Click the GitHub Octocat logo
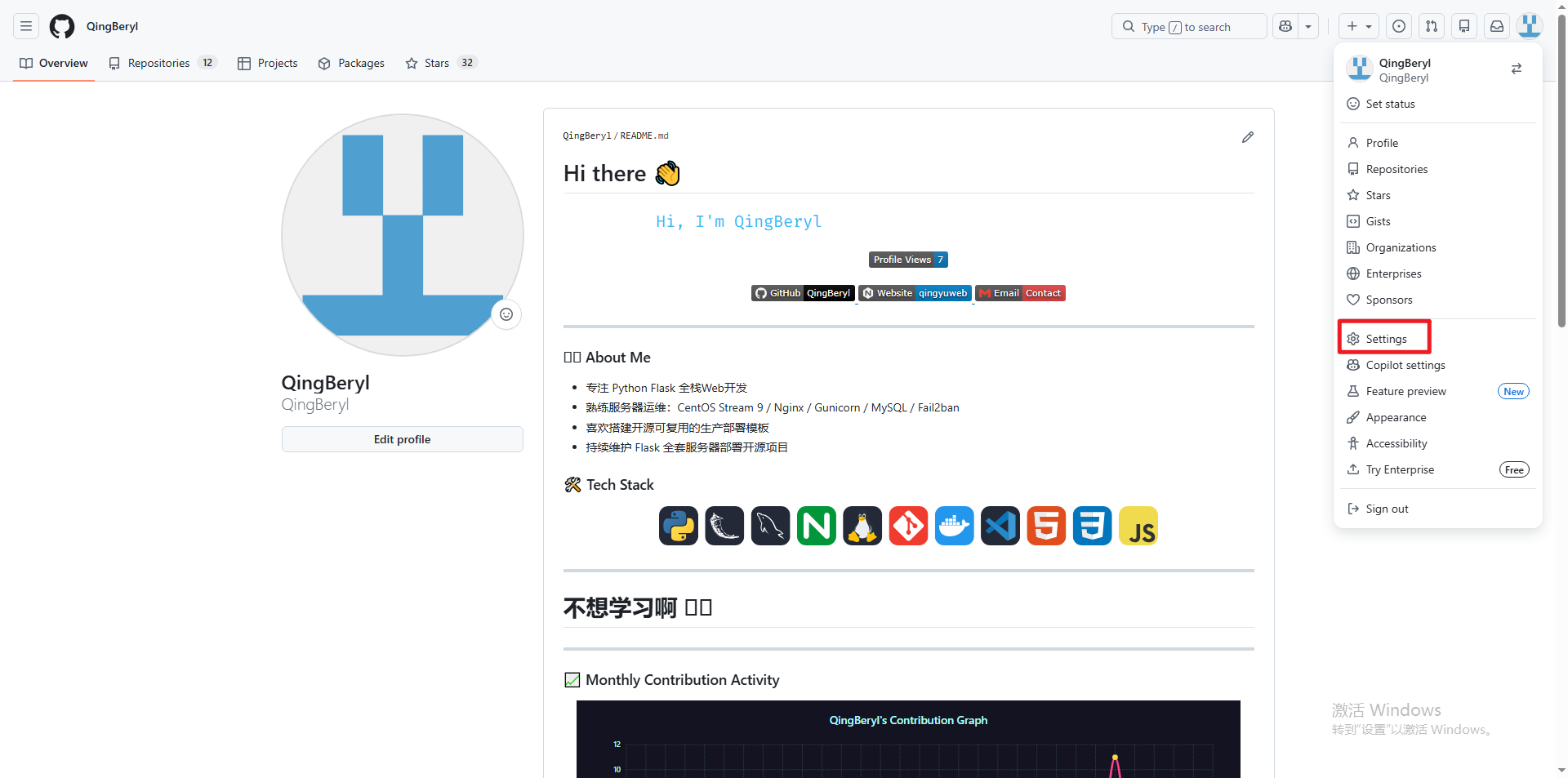This screenshot has width=1568, height=778. pyautogui.click(x=62, y=26)
